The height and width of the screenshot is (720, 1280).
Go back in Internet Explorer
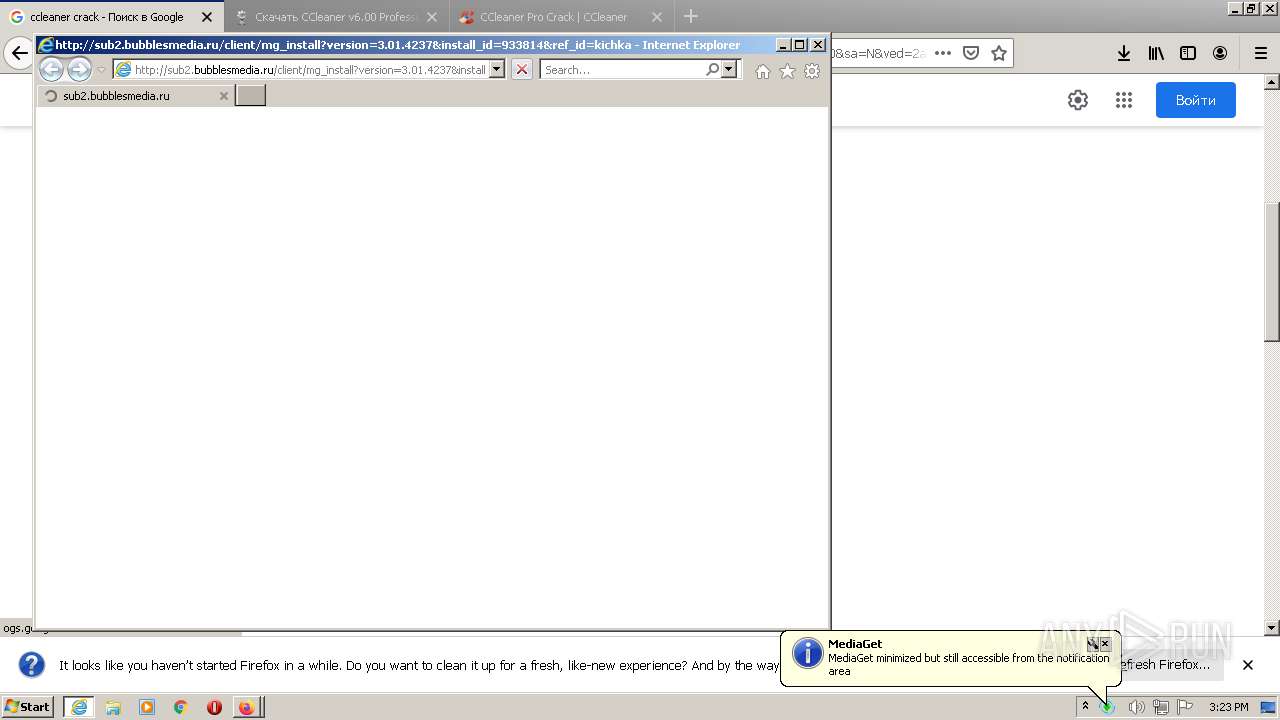click(x=51, y=69)
